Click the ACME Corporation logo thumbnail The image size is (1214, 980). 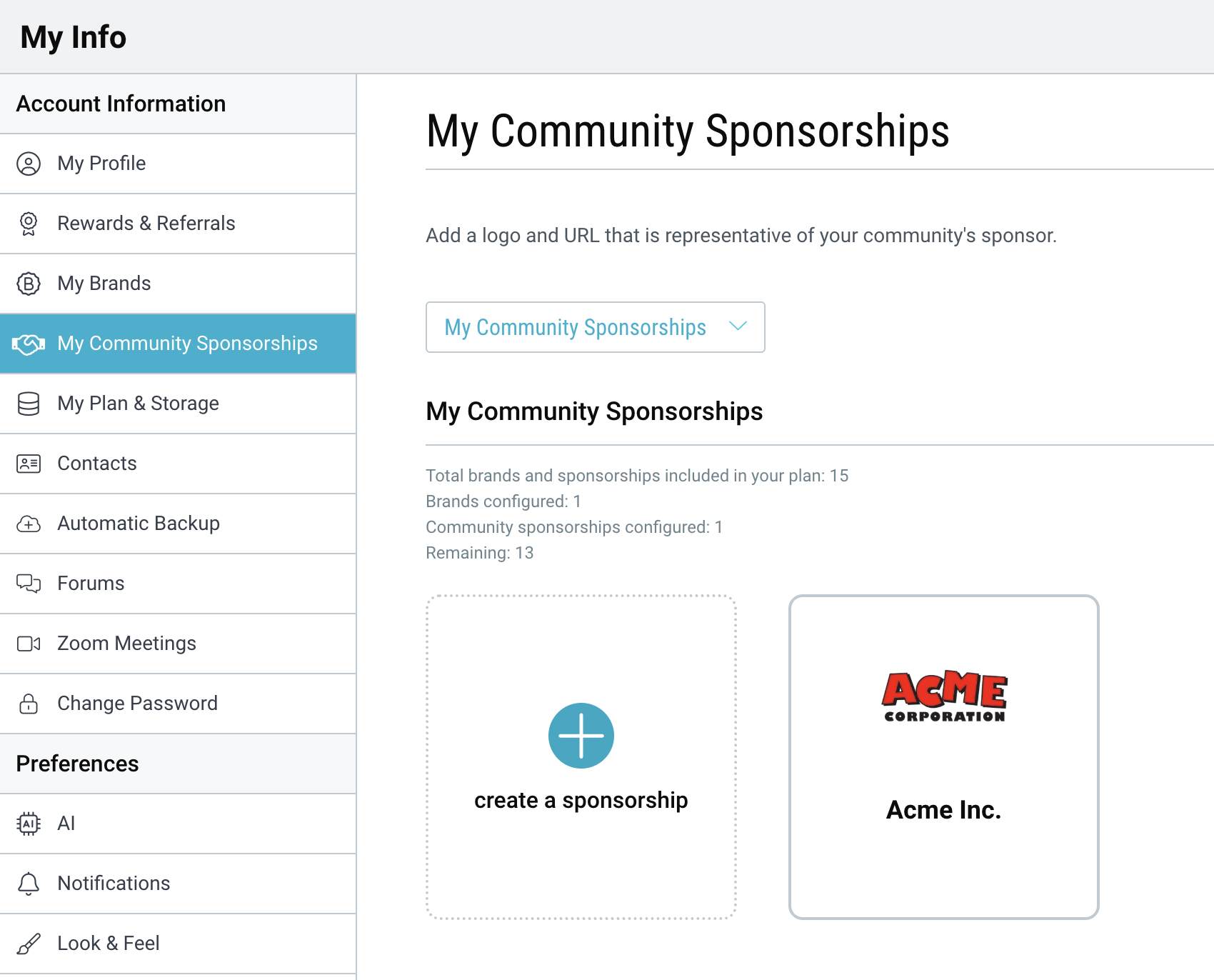coord(944,696)
